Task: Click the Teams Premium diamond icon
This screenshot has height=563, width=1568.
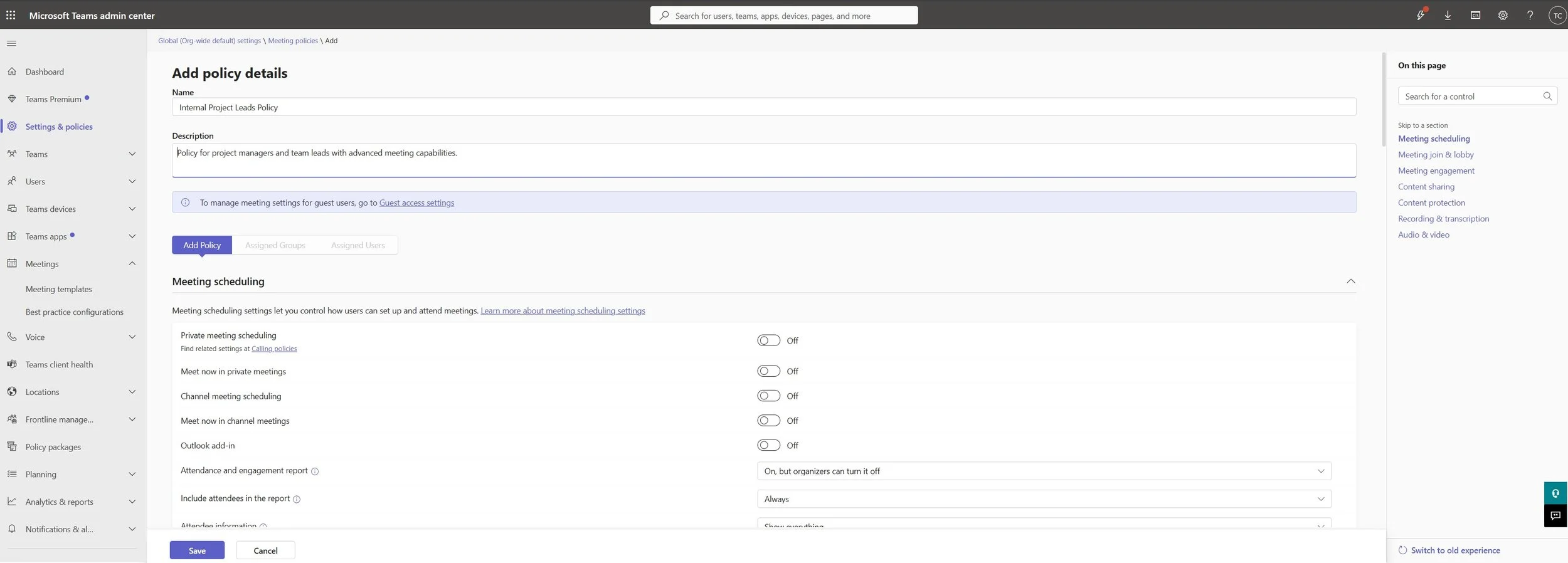Action: coord(12,99)
